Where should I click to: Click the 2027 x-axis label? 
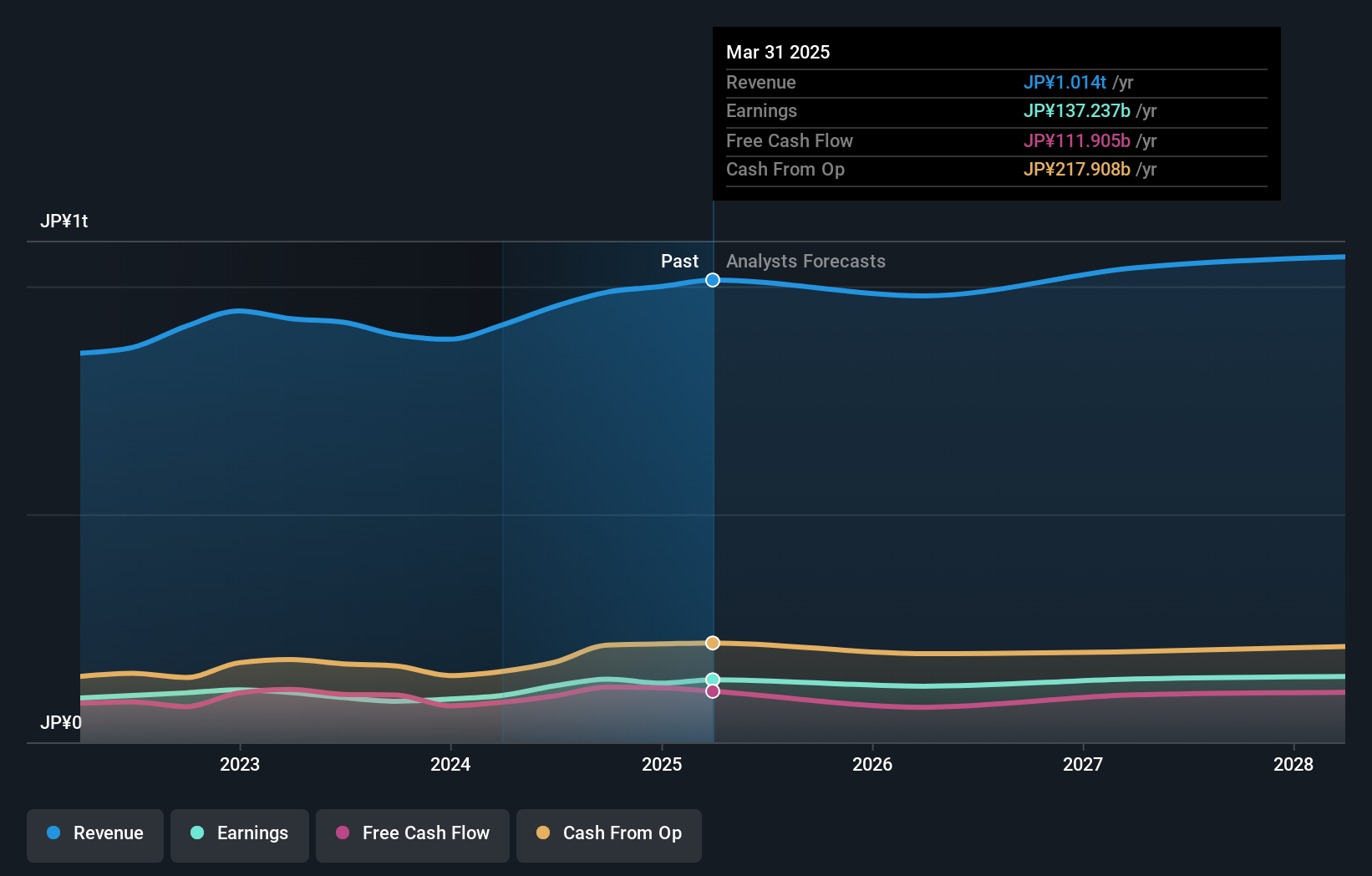pyautogui.click(x=1083, y=764)
